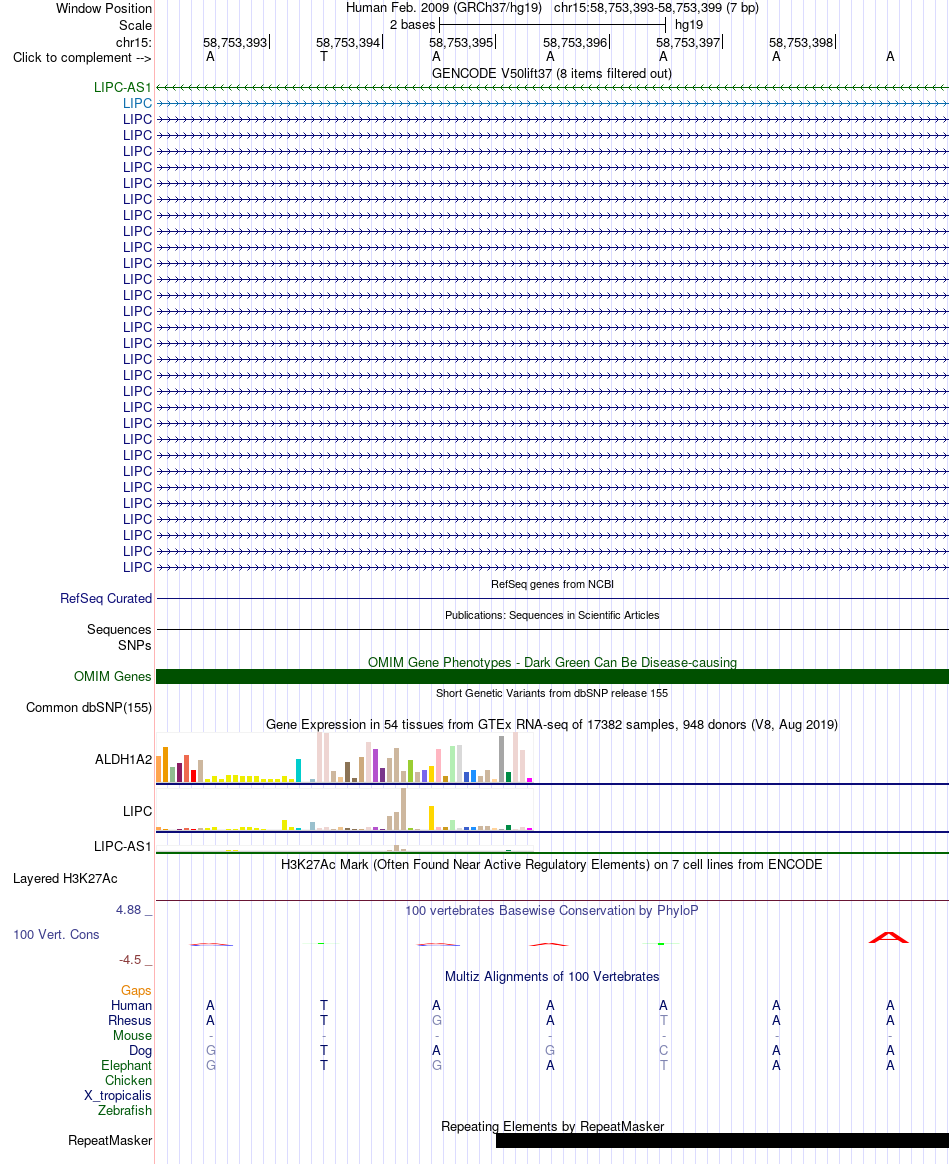The image size is (950, 1164).
Task: Click the -4.5 PhyloP scale value
Action: (x=130, y=960)
